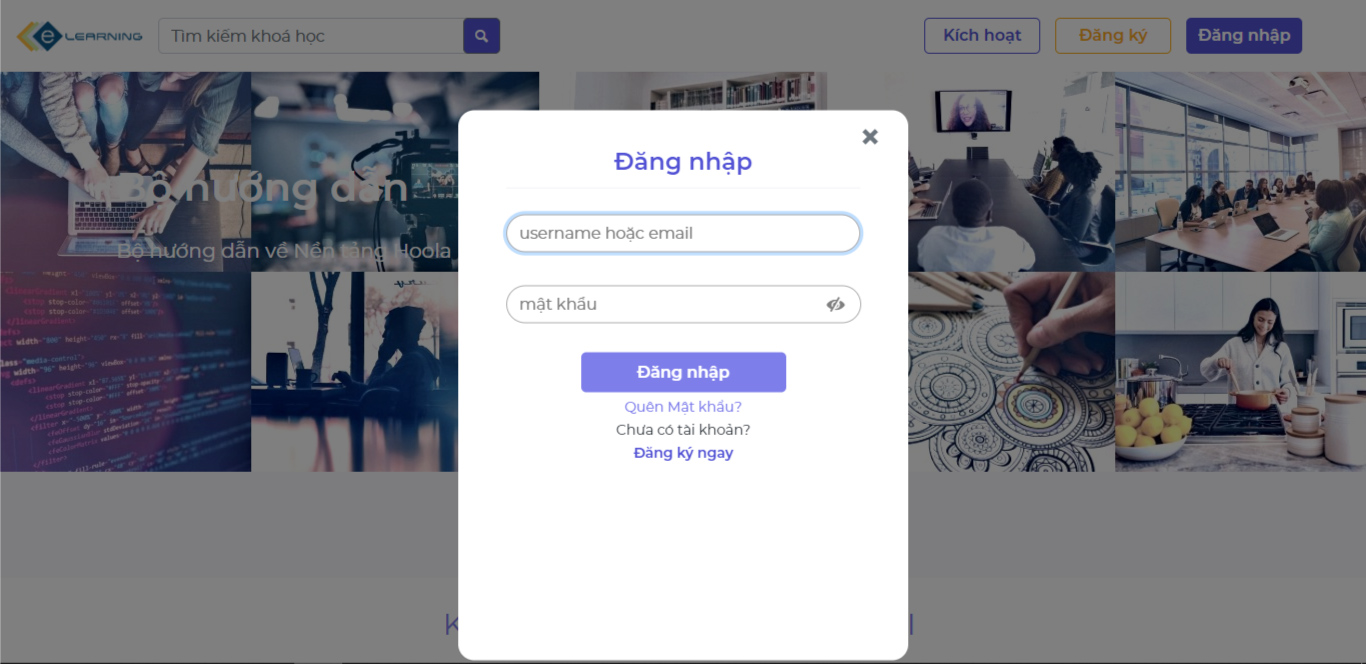
Task: Click the video call meeting room image
Action: pyautogui.click(x=1011, y=171)
